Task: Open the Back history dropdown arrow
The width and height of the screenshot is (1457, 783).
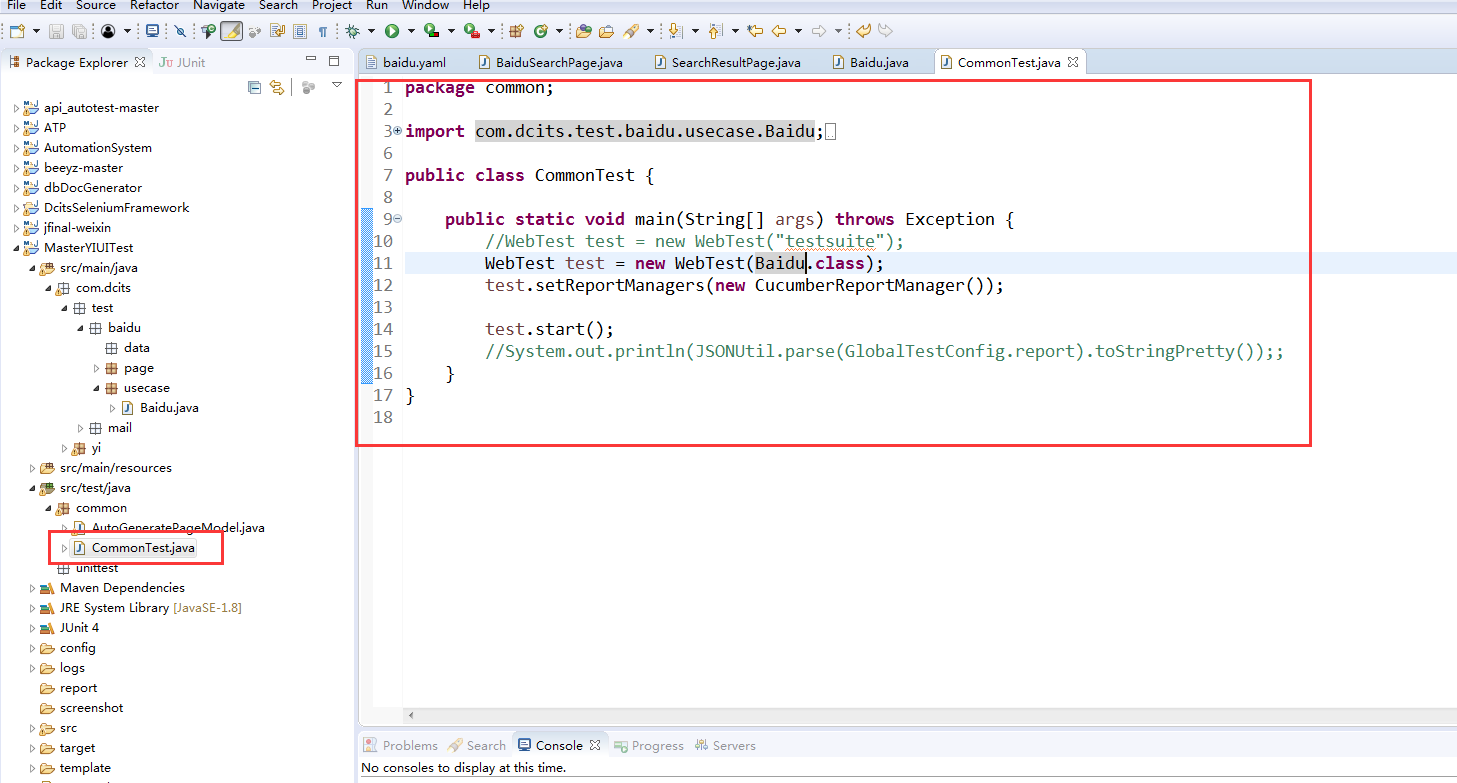Action: click(798, 32)
